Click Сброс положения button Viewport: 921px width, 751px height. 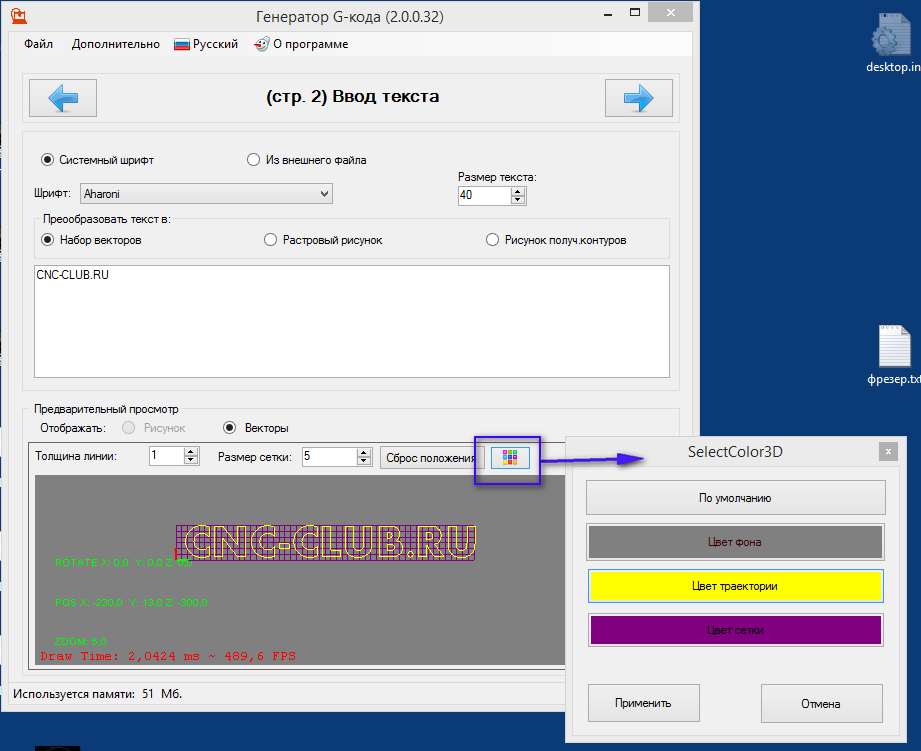[432, 458]
